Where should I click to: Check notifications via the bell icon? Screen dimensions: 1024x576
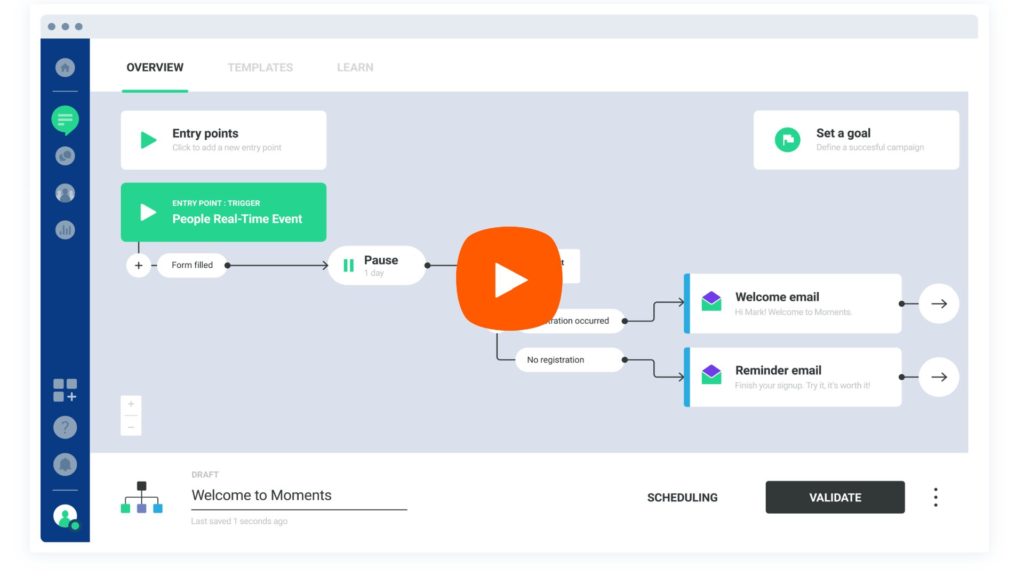tap(65, 463)
